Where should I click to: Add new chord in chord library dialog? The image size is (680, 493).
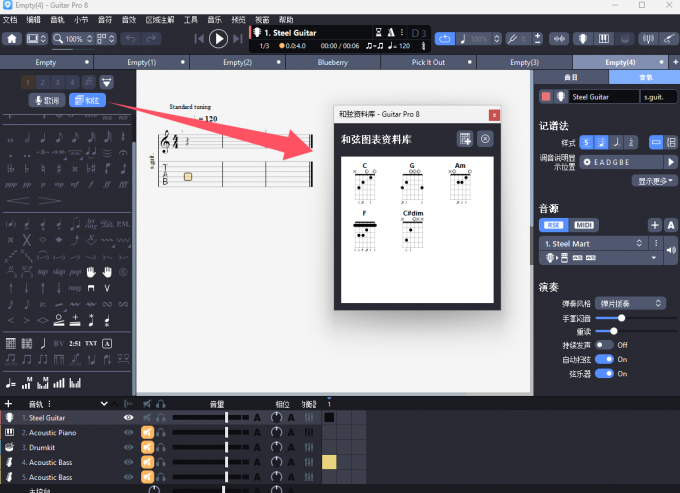coord(464,139)
